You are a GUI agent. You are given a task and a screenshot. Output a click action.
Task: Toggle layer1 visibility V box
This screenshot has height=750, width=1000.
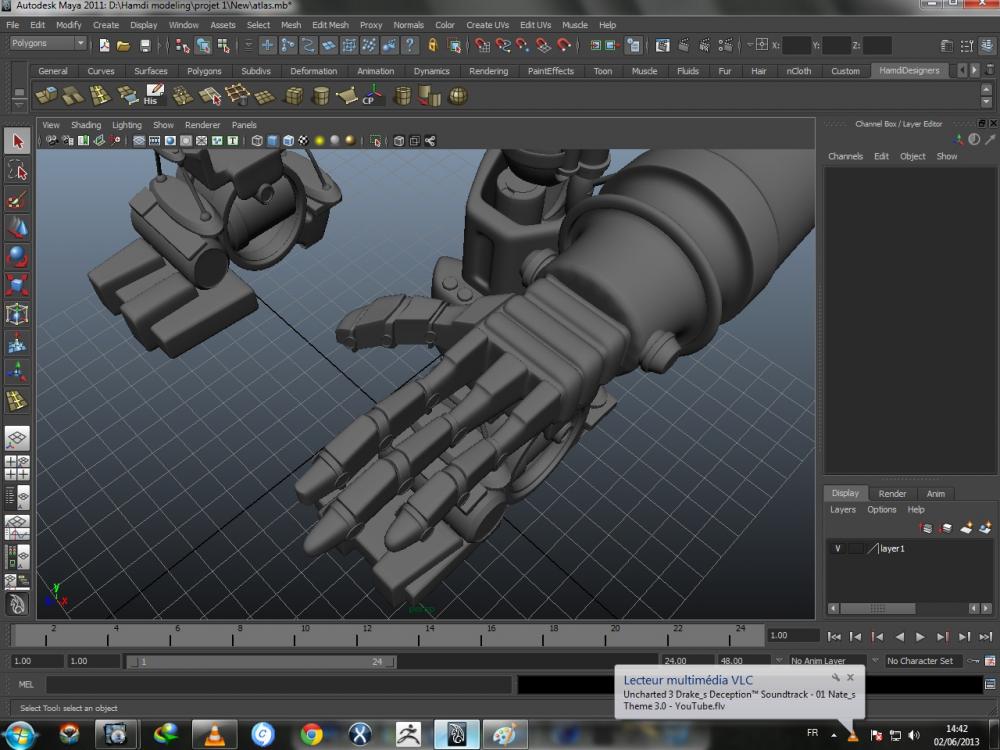pos(838,548)
